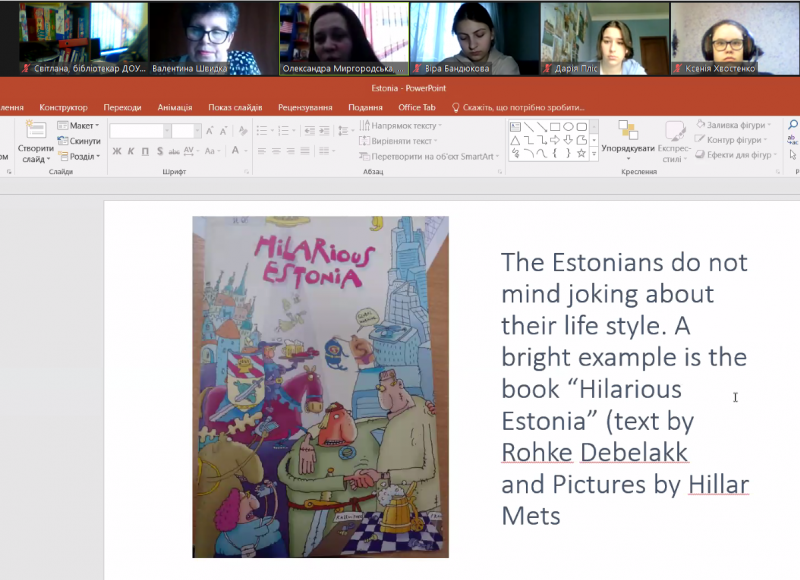Image resolution: width=800 pixels, height=580 pixels.
Task: Click the Скажіть, що потрібно зробити field
Action: click(x=518, y=108)
